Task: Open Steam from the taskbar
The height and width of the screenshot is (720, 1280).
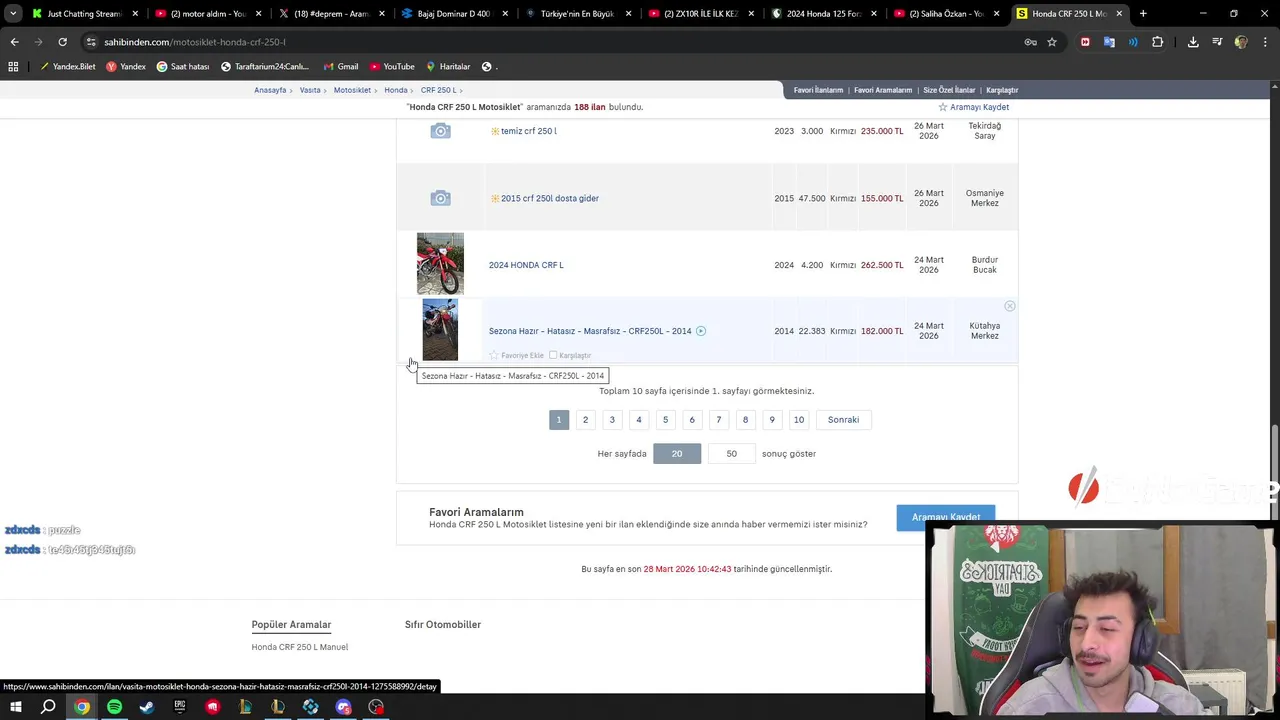Action: point(147,707)
